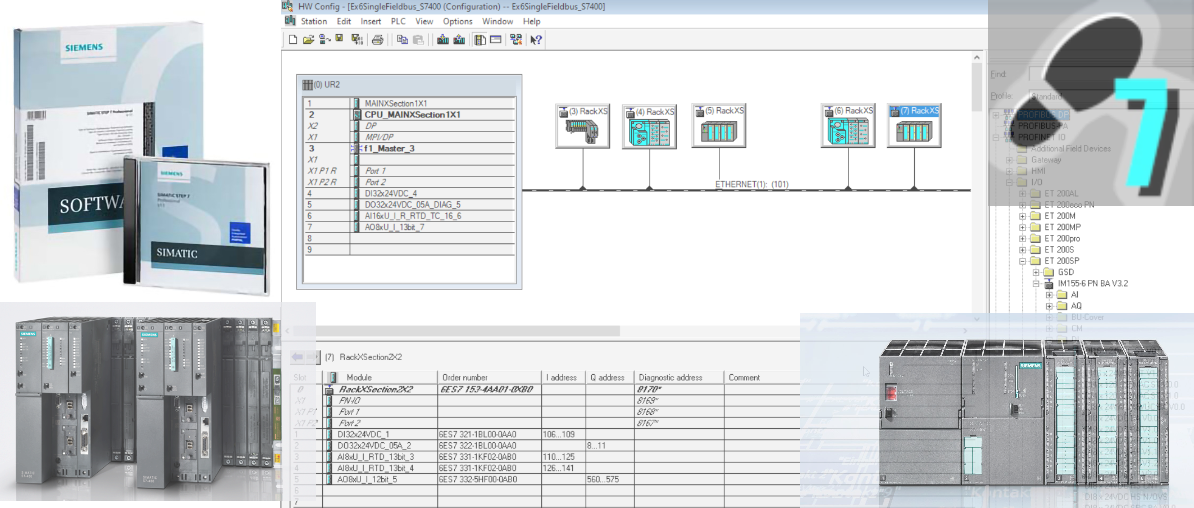Click the Configure Network toolbar icon
1194x508 pixels.
516,40
